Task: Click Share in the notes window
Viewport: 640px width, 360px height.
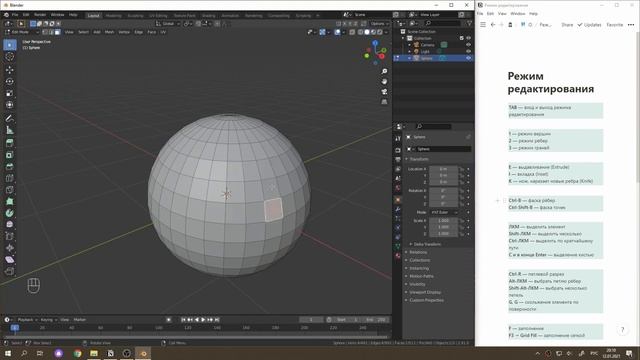Action: click(567, 25)
